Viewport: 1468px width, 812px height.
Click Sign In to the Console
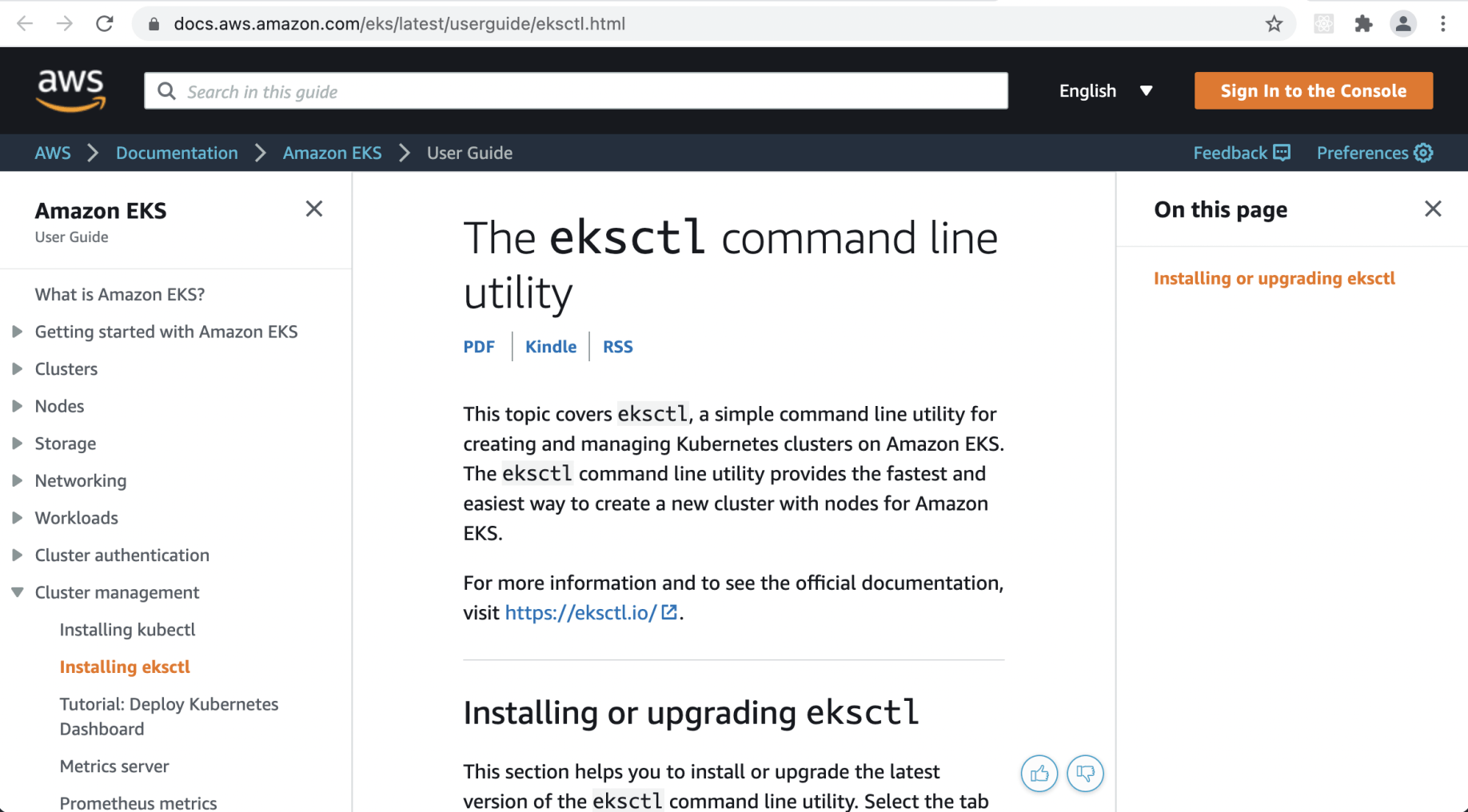click(x=1313, y=91)
